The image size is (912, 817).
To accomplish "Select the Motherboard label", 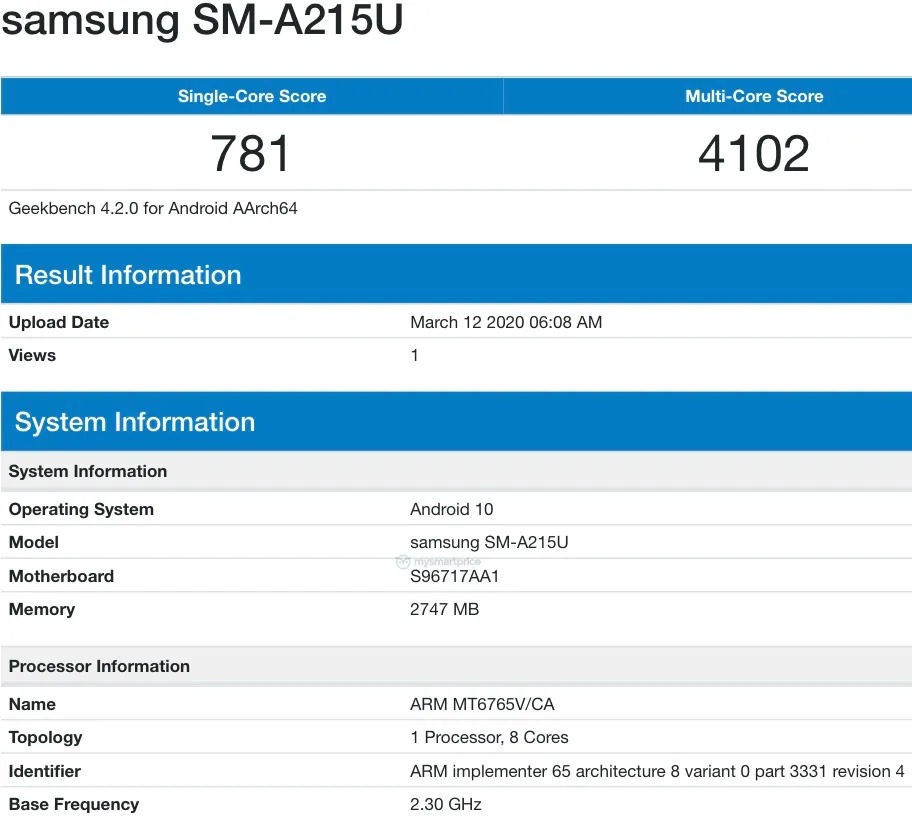I will click(61, 576).
